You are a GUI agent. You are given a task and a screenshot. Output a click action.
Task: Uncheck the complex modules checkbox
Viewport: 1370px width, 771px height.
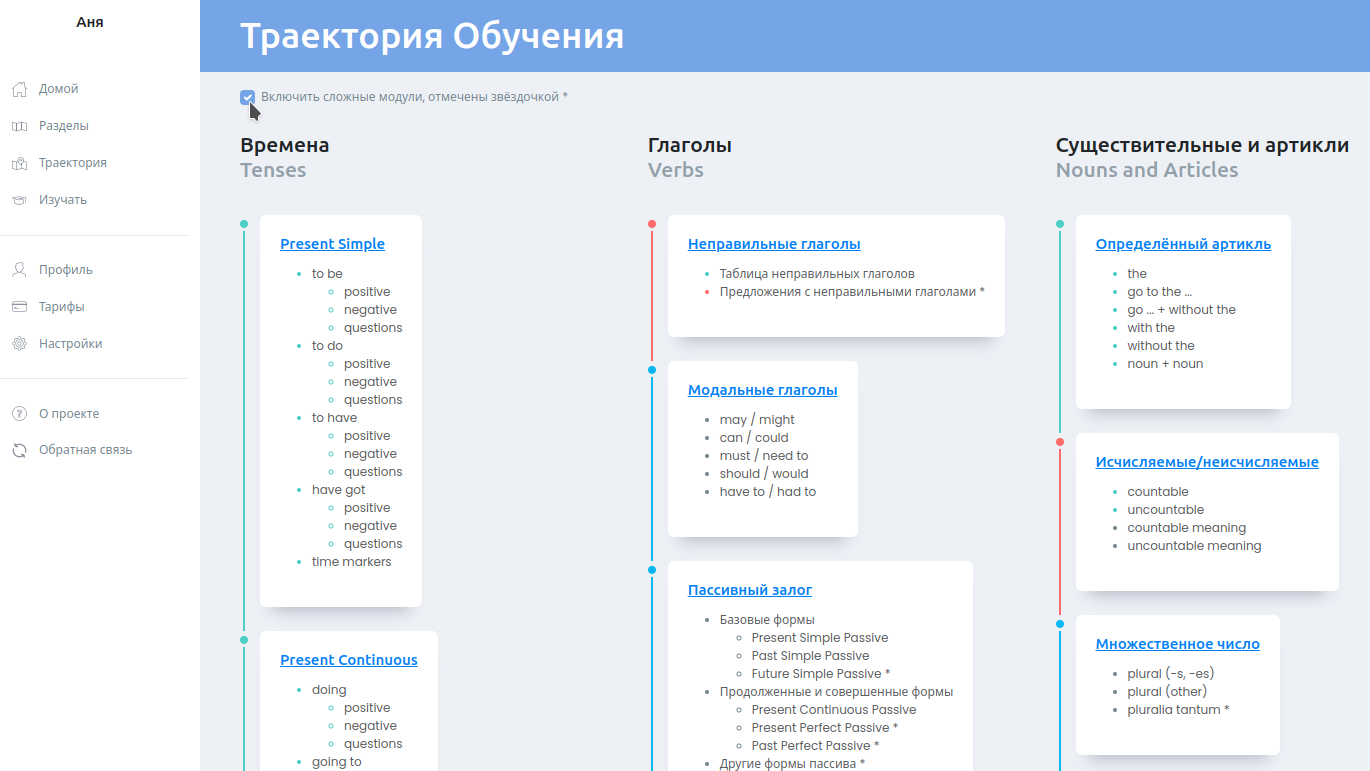click(247, 97)
